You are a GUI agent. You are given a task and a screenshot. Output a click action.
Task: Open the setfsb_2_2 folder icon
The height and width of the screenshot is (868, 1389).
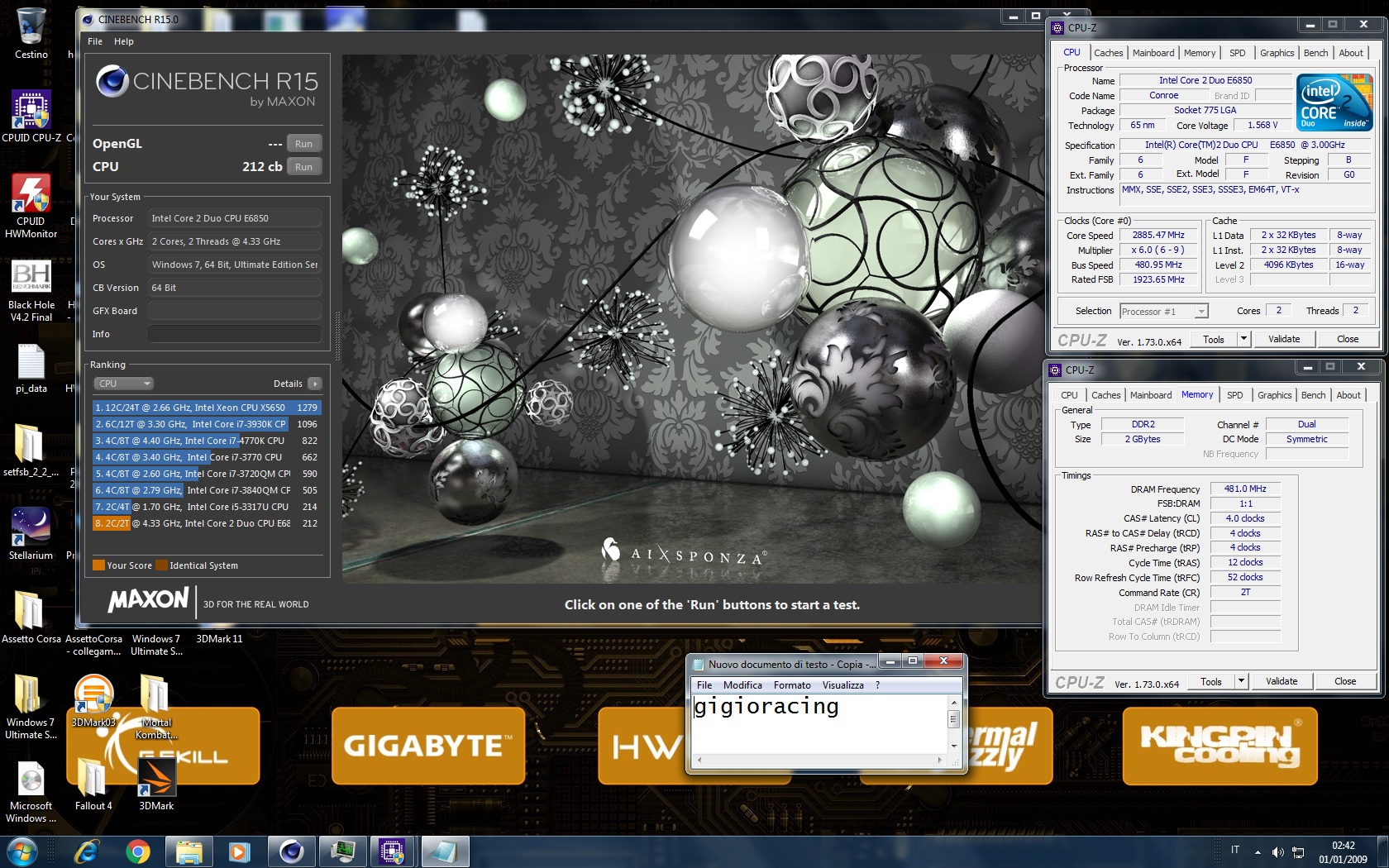pyautogui.click(x=31, y=451)
